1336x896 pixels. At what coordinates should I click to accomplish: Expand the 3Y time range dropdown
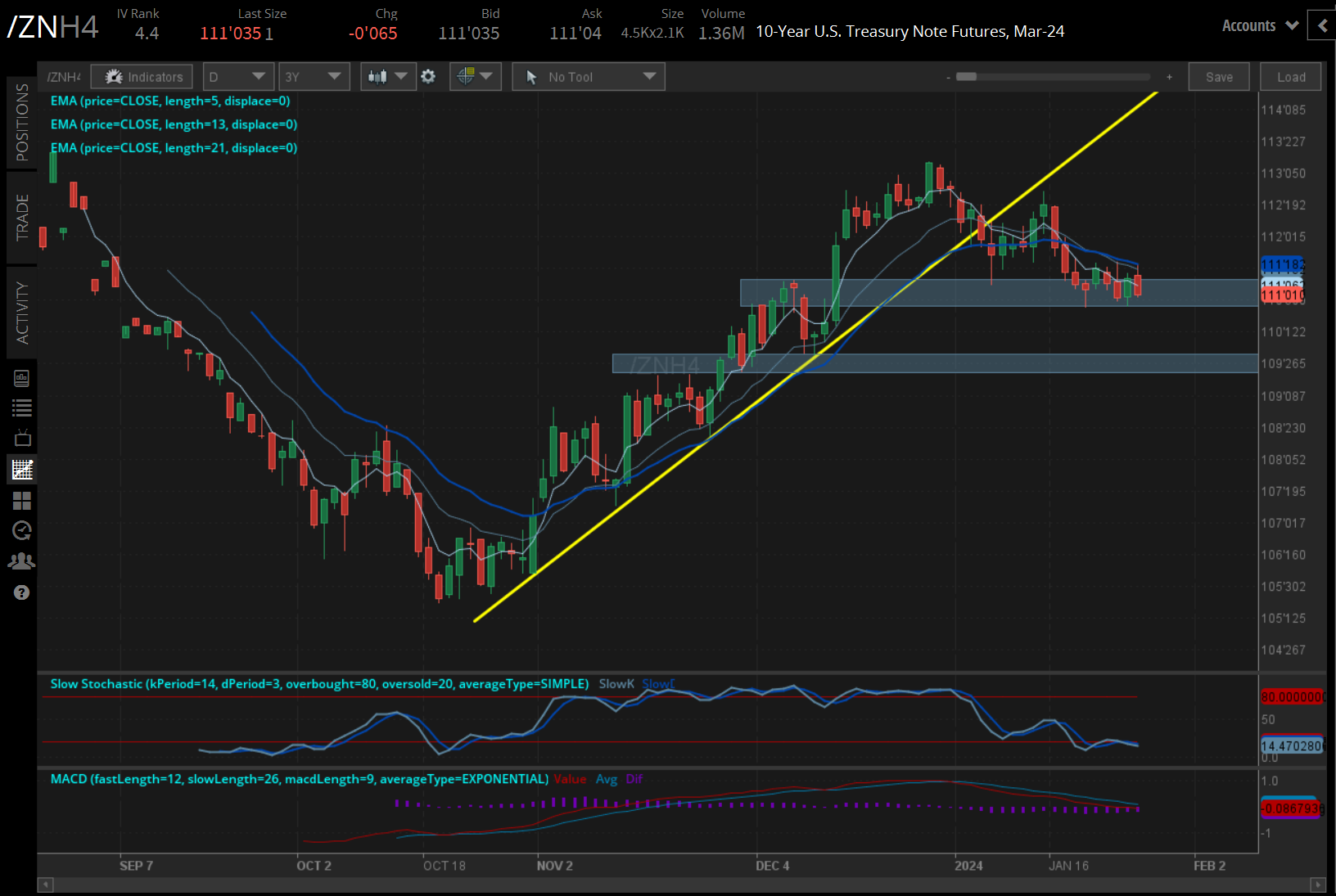point(314,75)
